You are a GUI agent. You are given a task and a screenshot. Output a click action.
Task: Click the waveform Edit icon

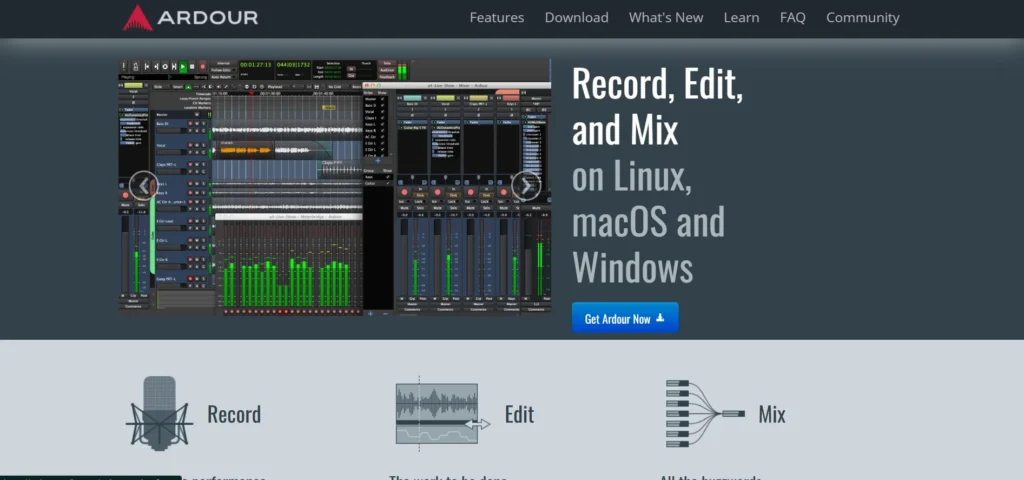442,413
